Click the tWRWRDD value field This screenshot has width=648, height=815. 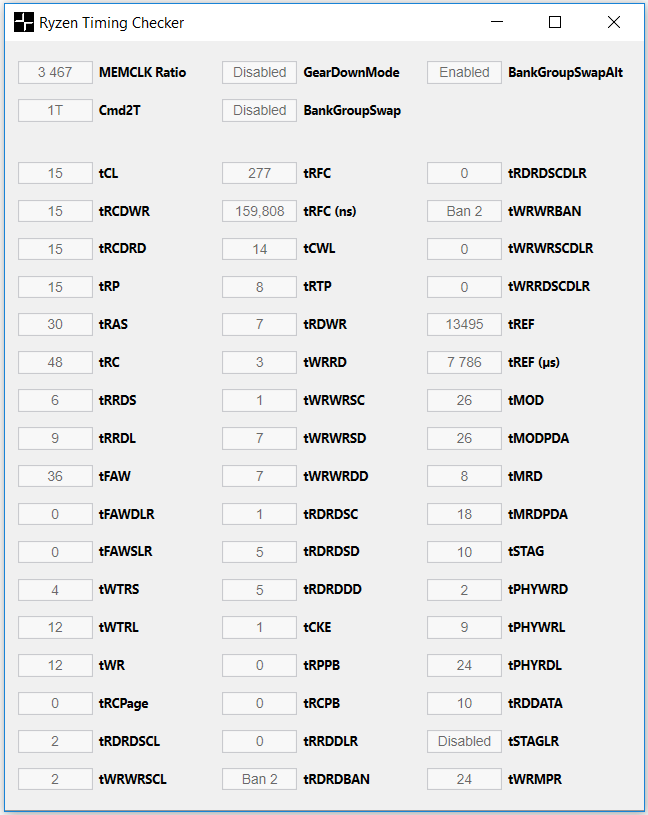click(260, 476)
